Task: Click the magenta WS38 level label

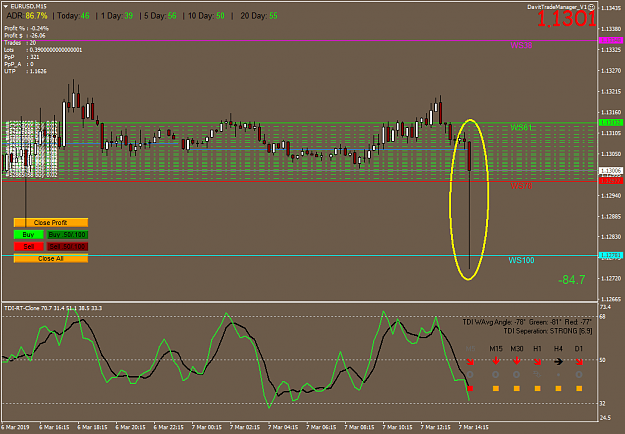Action: click(521, 45)
